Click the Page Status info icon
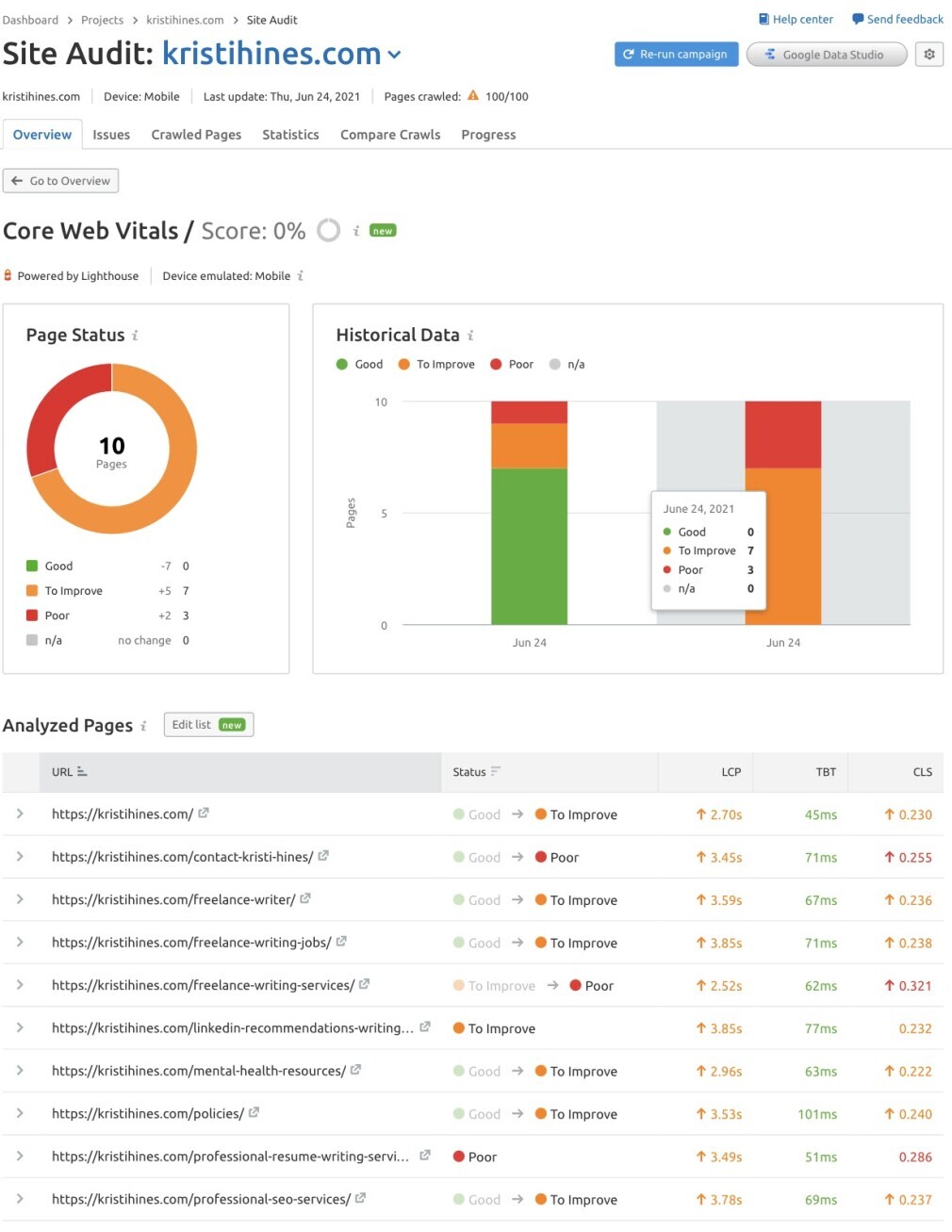Image resolution: width=952 pixels, height=1232 pixels. (135, 336)
